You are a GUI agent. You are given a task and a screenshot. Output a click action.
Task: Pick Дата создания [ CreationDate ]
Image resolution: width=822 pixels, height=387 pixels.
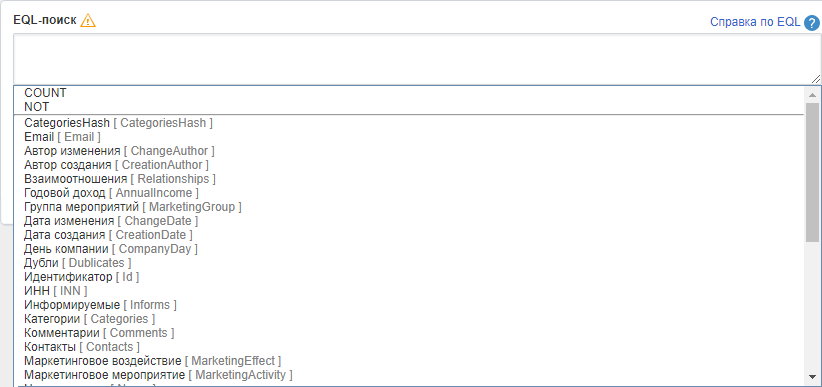(409, 235)
